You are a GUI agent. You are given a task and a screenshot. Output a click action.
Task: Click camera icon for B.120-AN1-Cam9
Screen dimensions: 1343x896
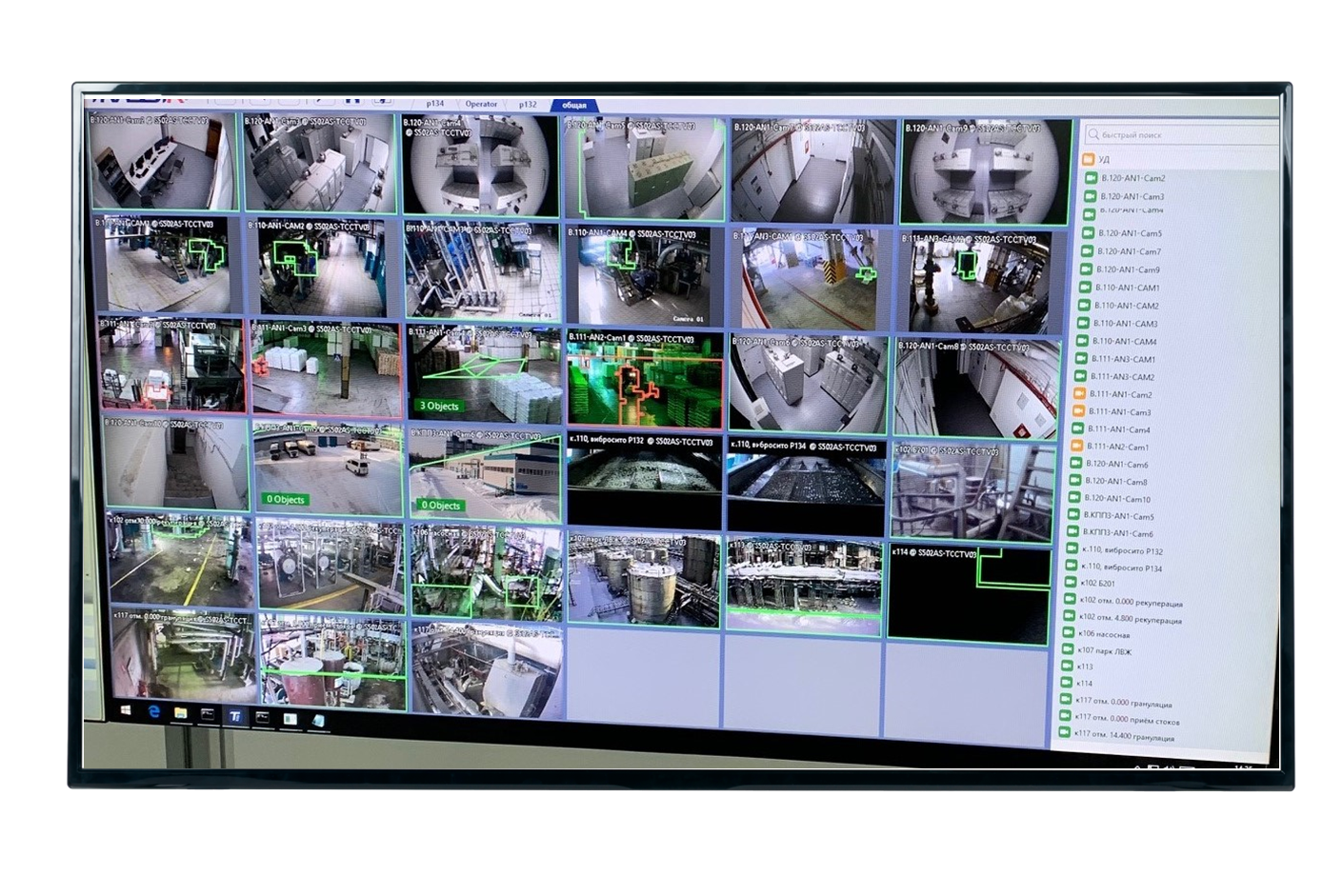(1086, 269)
